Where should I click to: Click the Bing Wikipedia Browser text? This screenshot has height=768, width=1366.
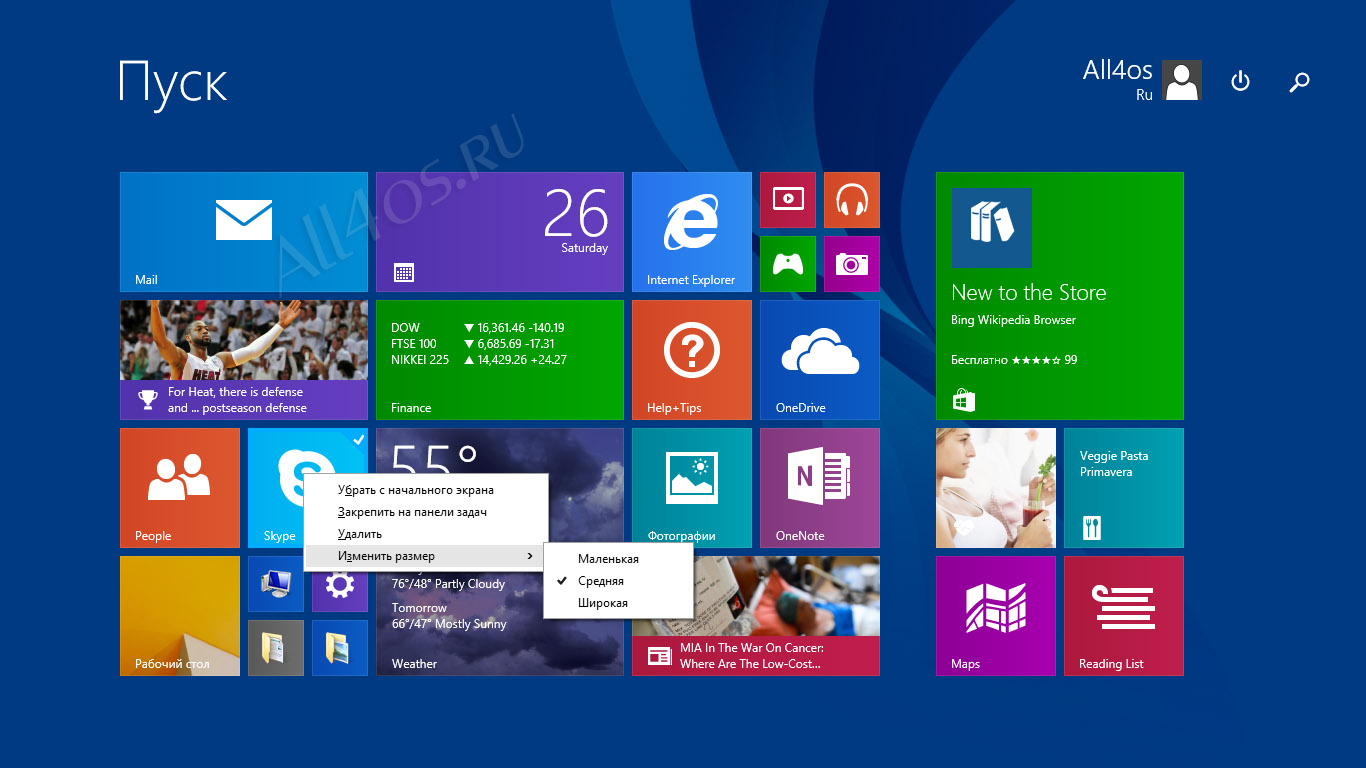pos(1014,320)
